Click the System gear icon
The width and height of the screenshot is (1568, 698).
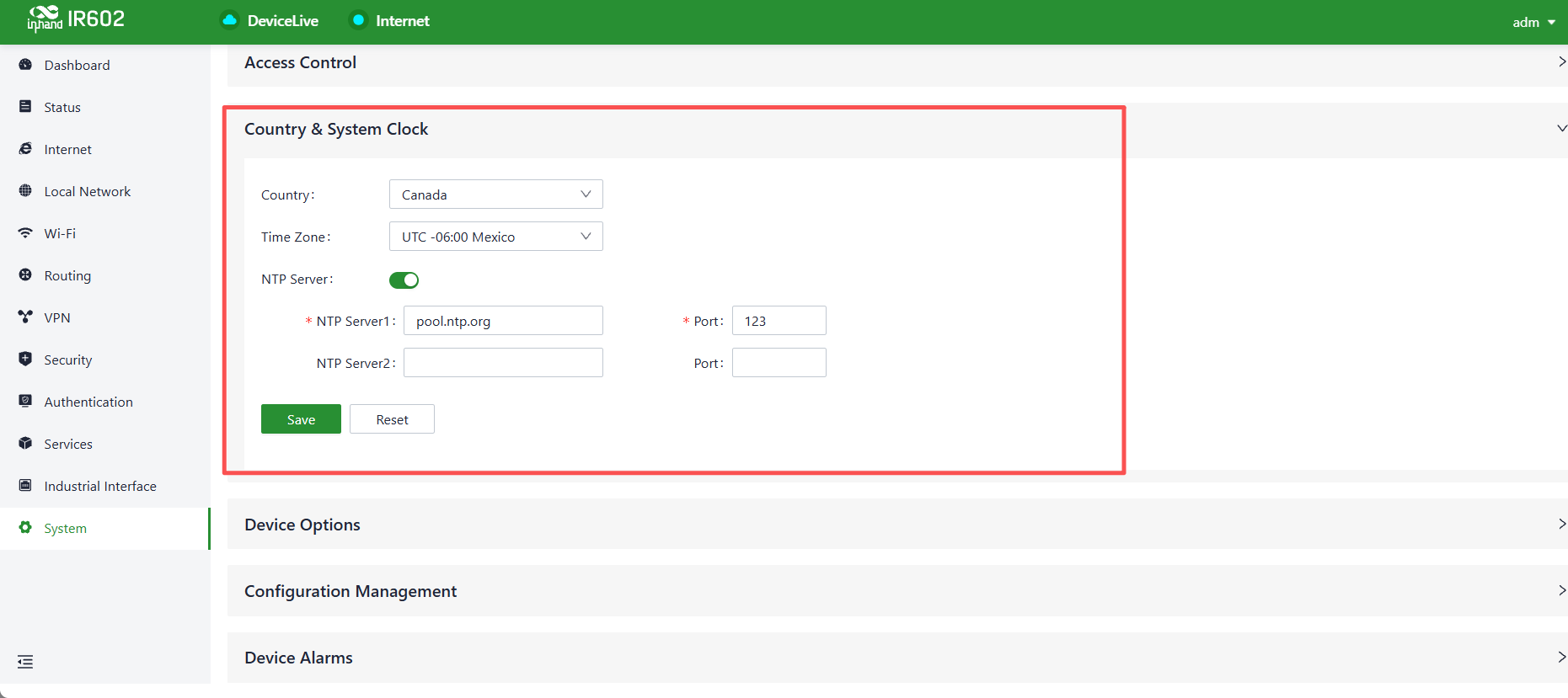[25, 528]
